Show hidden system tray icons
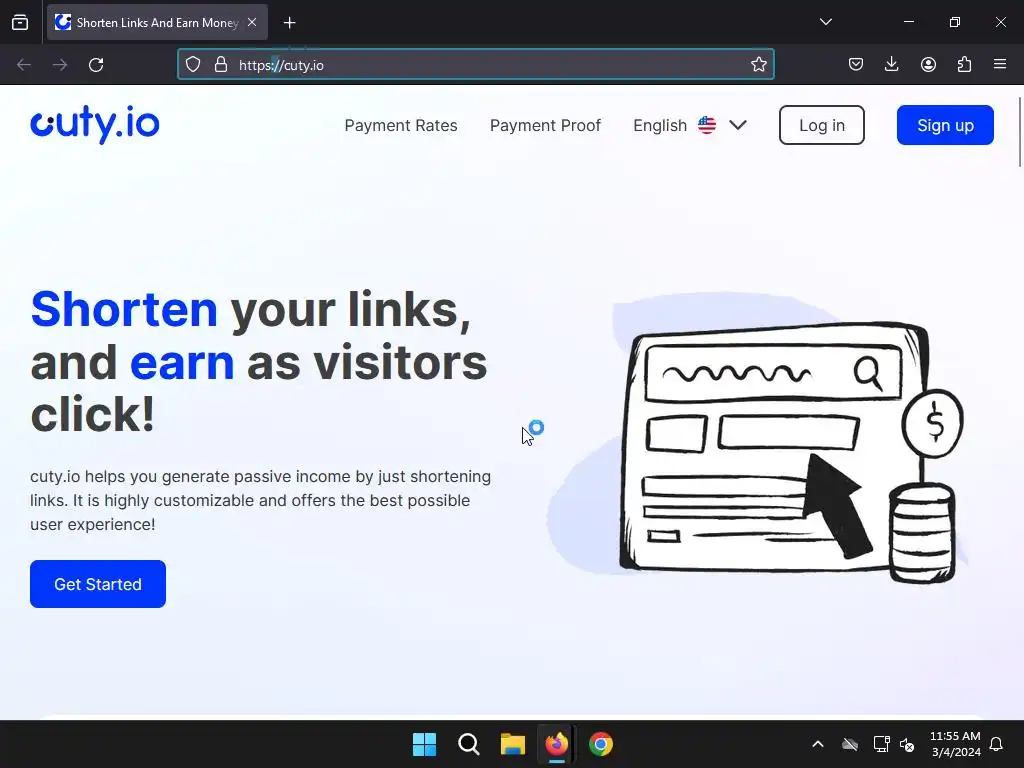 tap(818, 744)
